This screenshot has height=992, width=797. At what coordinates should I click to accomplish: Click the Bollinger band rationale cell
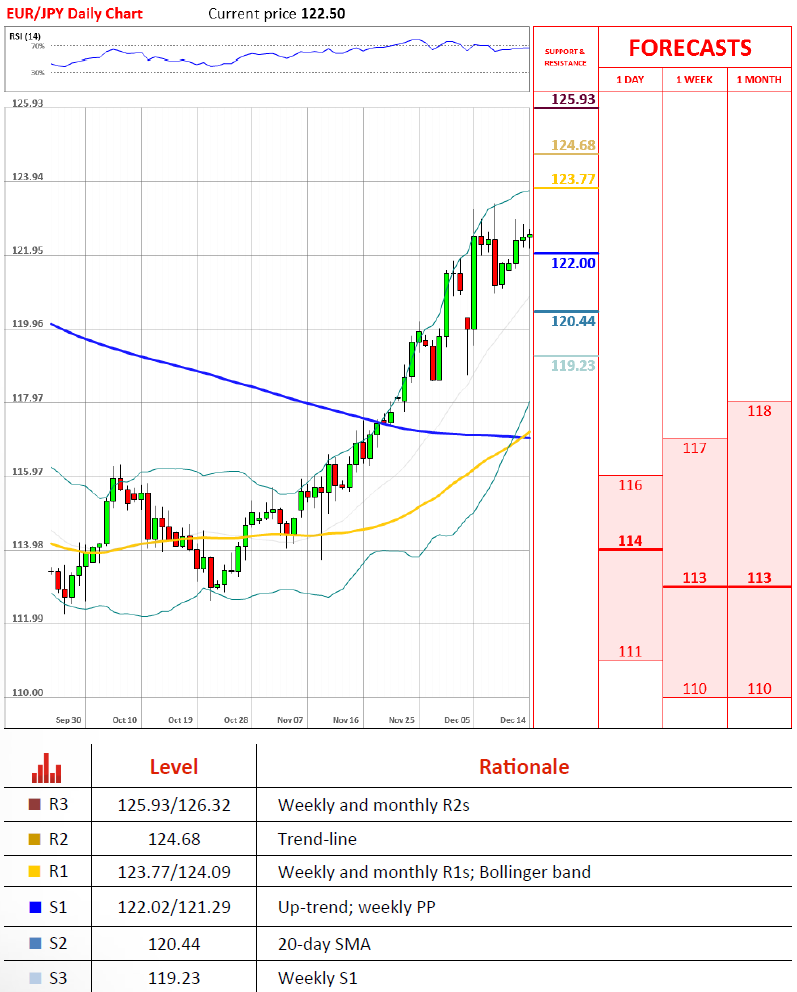tap(435, 872)
